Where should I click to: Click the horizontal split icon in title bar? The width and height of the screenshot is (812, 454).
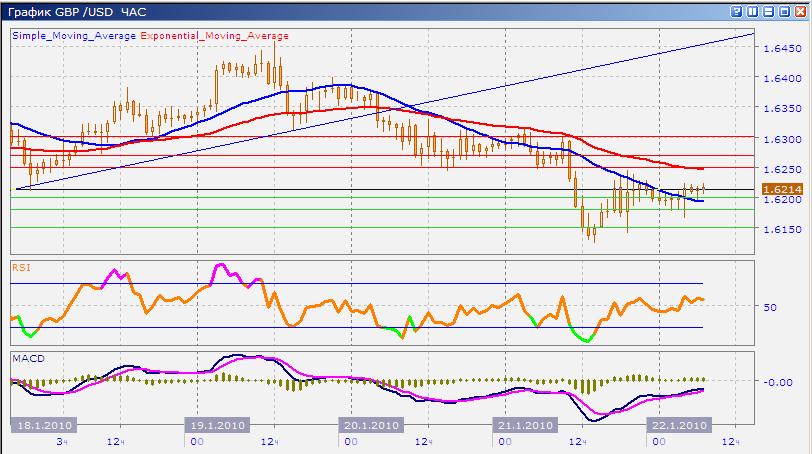(768, 11)
